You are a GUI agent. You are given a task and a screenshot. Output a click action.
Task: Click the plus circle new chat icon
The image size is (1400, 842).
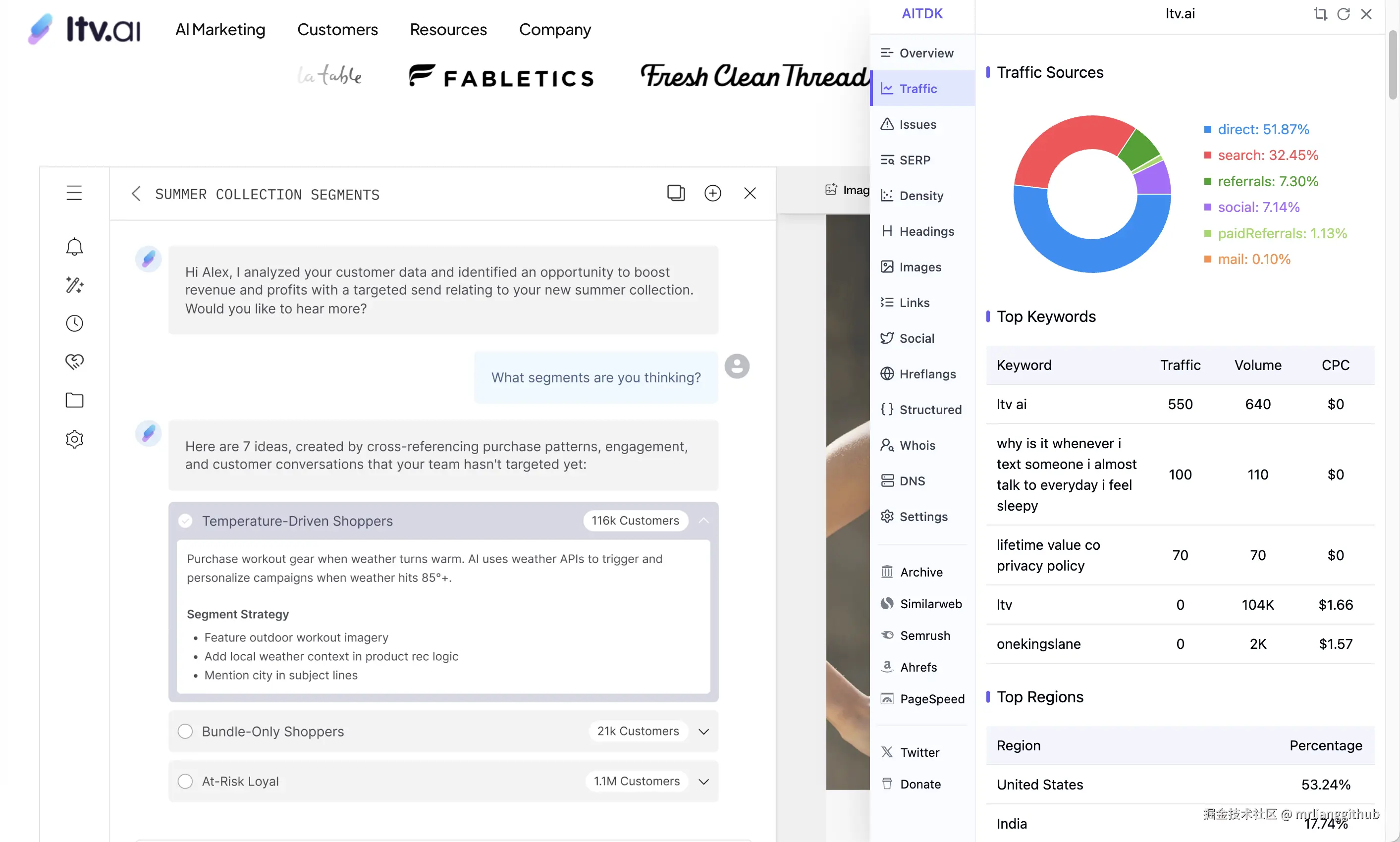[x=713, y=193]
